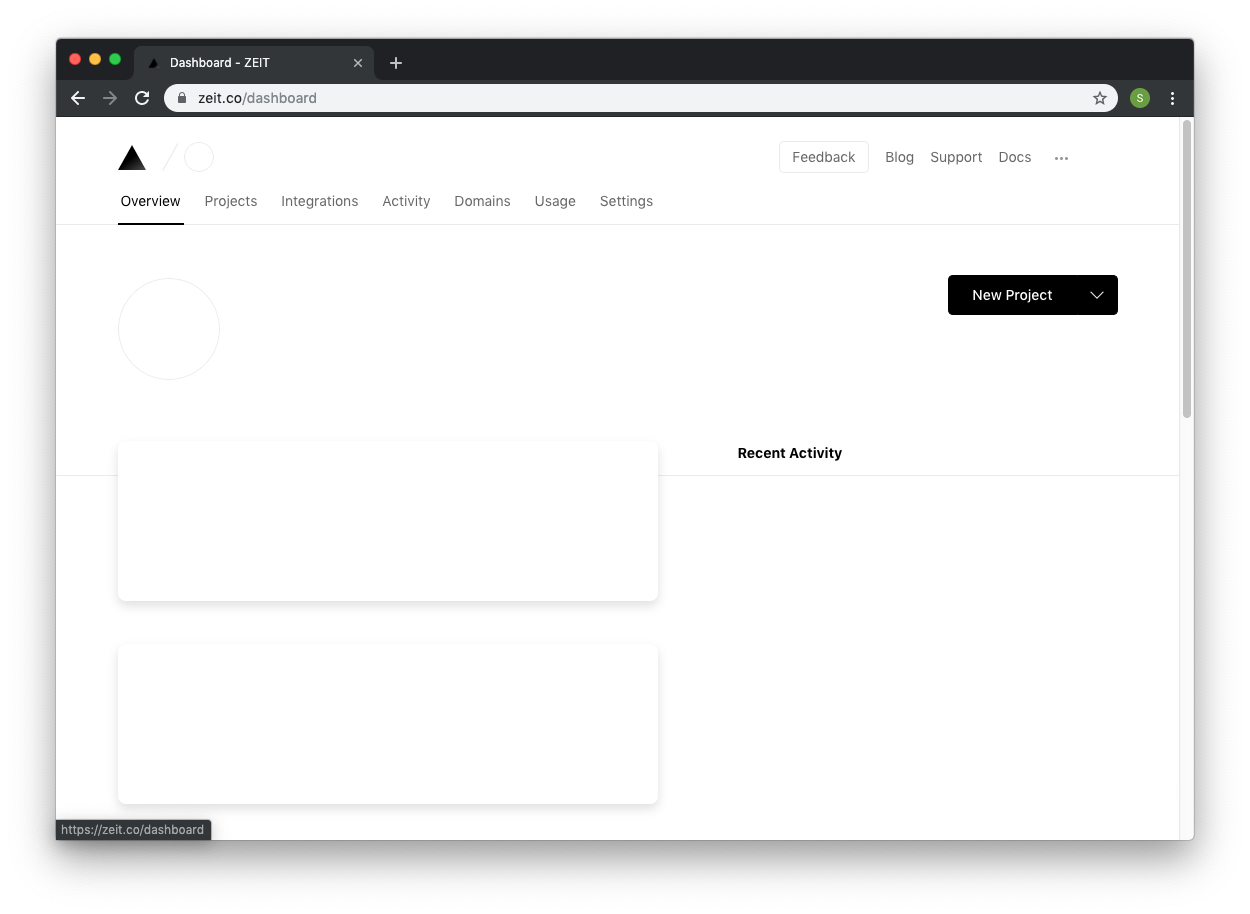This screenshot has width=1250, height=914.
Task: Switch to the Projects tab
Action: pos(231,201)
